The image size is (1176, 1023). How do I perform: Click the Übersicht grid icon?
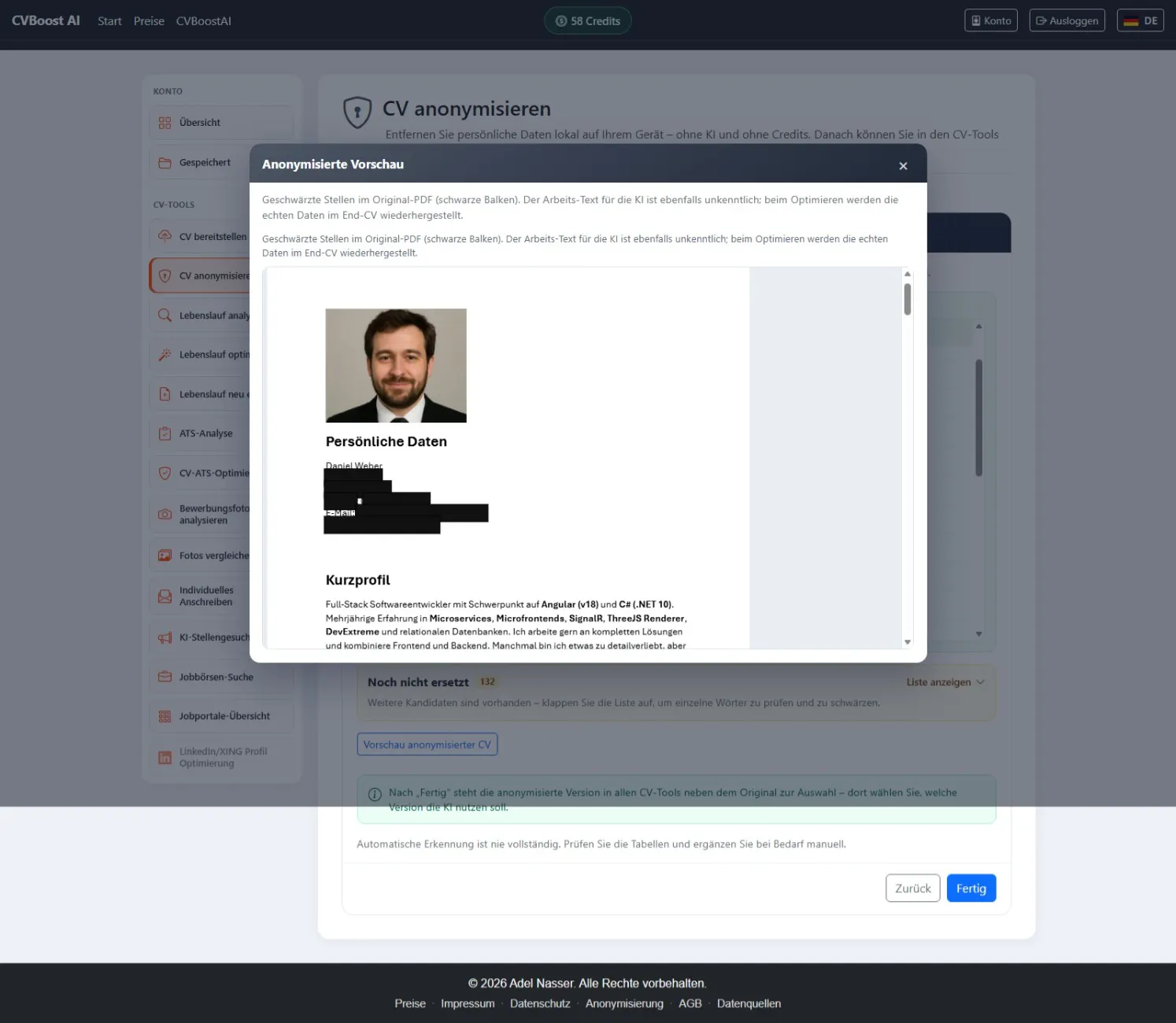click(165, 123)
